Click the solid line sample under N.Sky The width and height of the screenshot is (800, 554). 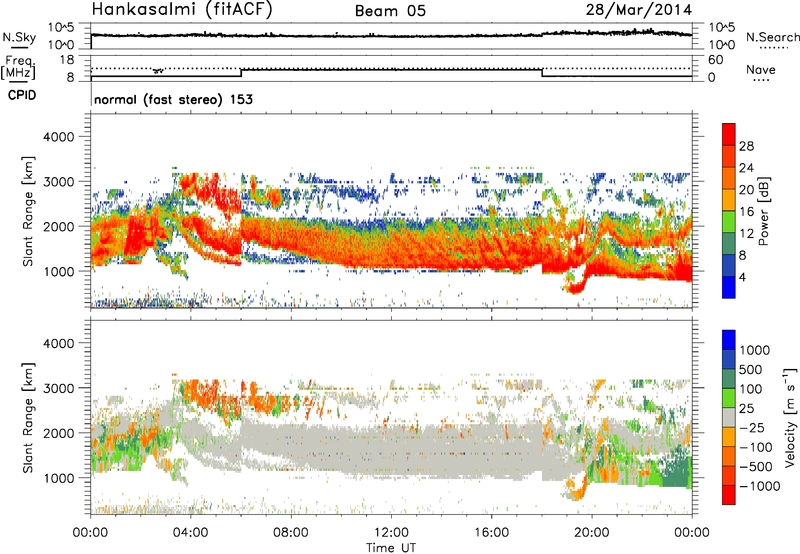(19, 47)
